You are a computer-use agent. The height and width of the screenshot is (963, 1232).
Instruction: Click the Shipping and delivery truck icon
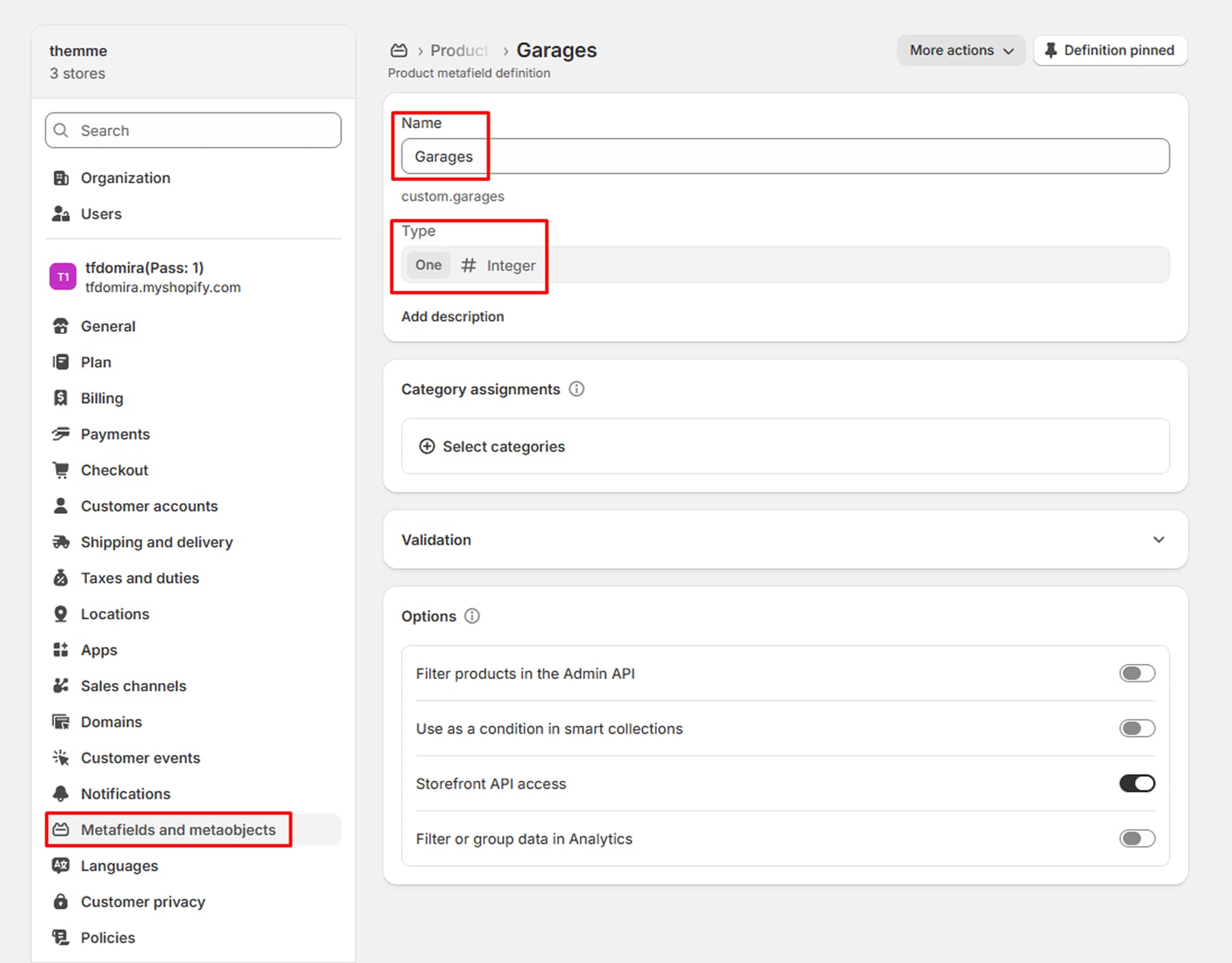[61, 542]
